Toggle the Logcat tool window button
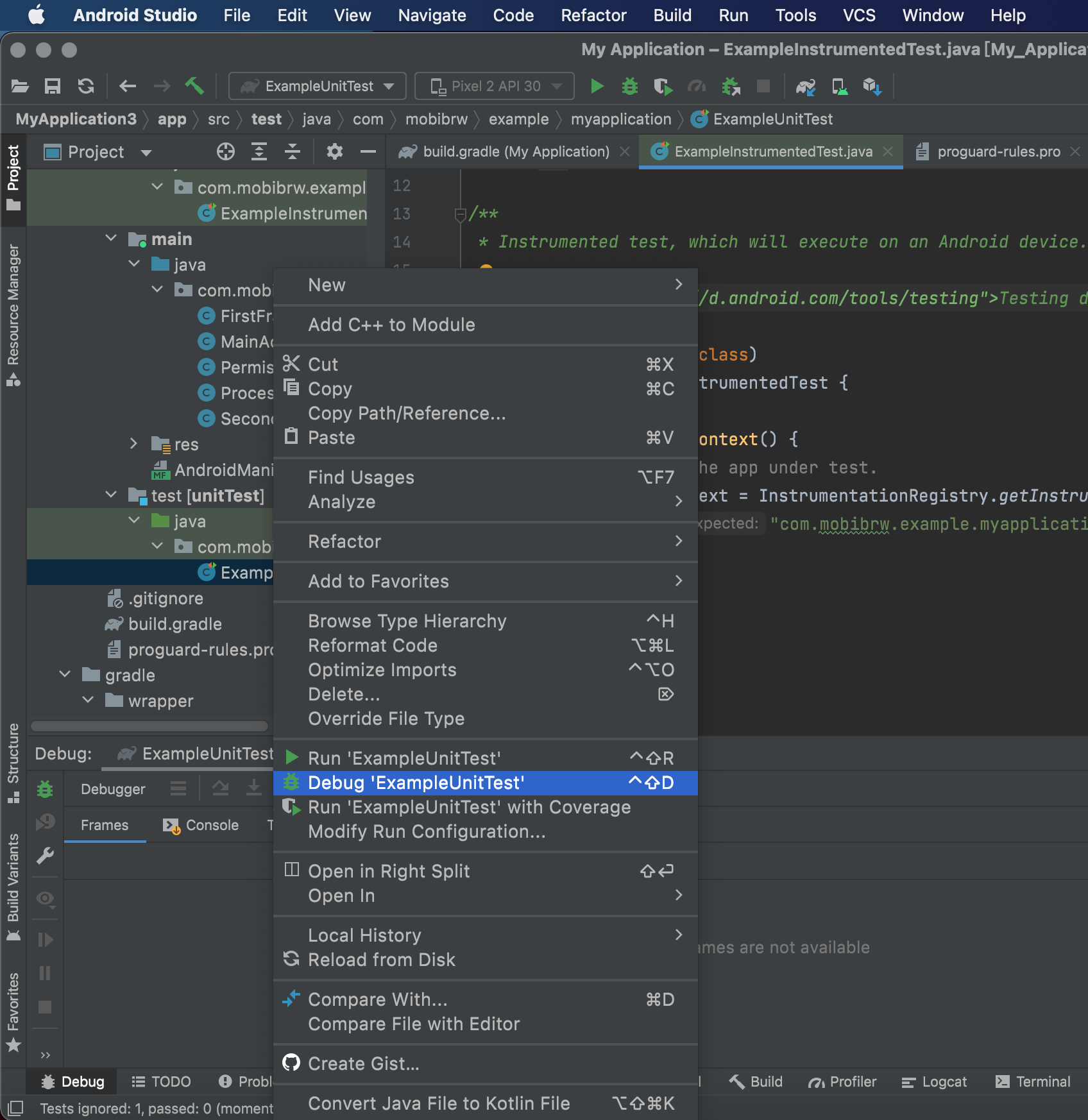The height and width of the screenshot is (1120, 1088). (x=933, y=1082)
